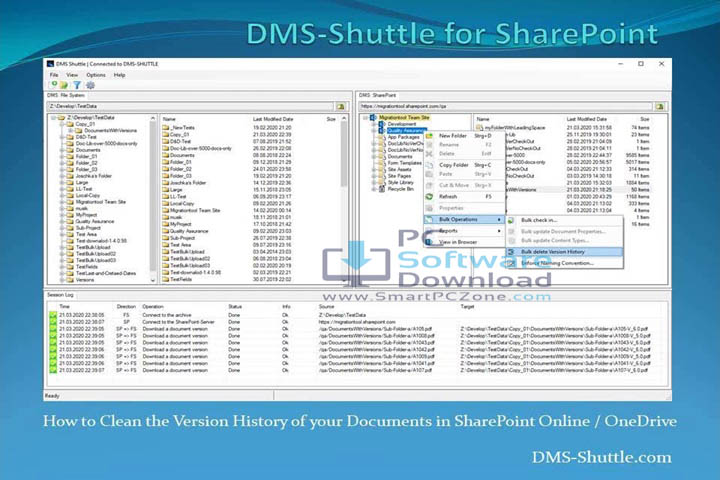
Task: Click the New Folder menu icon
Action: 429,136
